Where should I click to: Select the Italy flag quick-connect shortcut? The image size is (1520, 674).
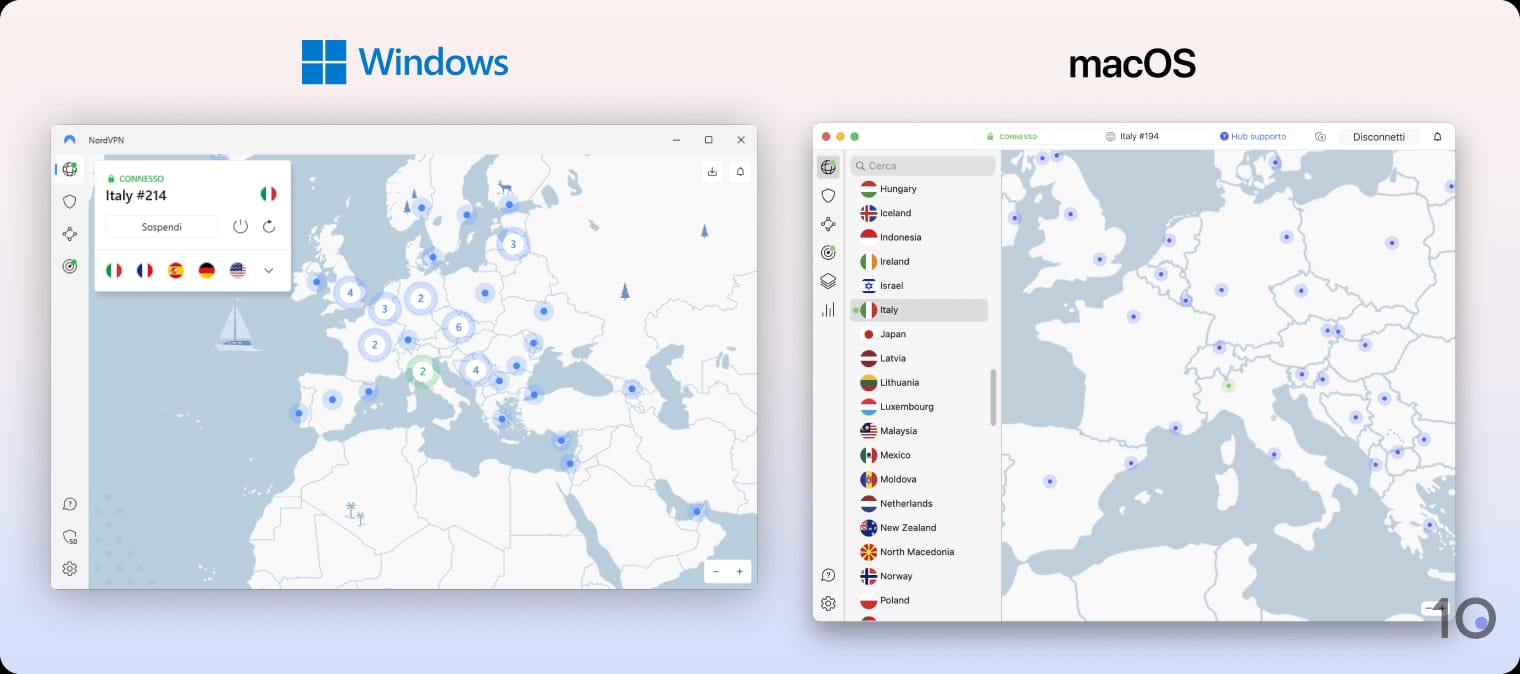click(114, 270)
